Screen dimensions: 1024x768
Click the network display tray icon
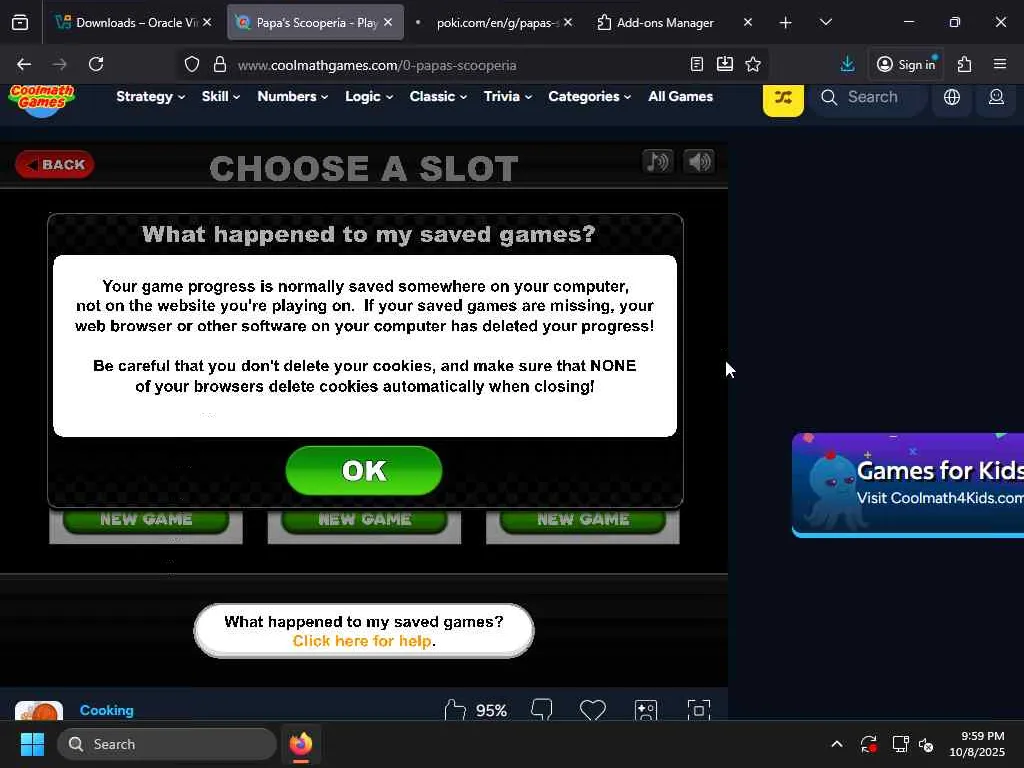click(900, 744)
